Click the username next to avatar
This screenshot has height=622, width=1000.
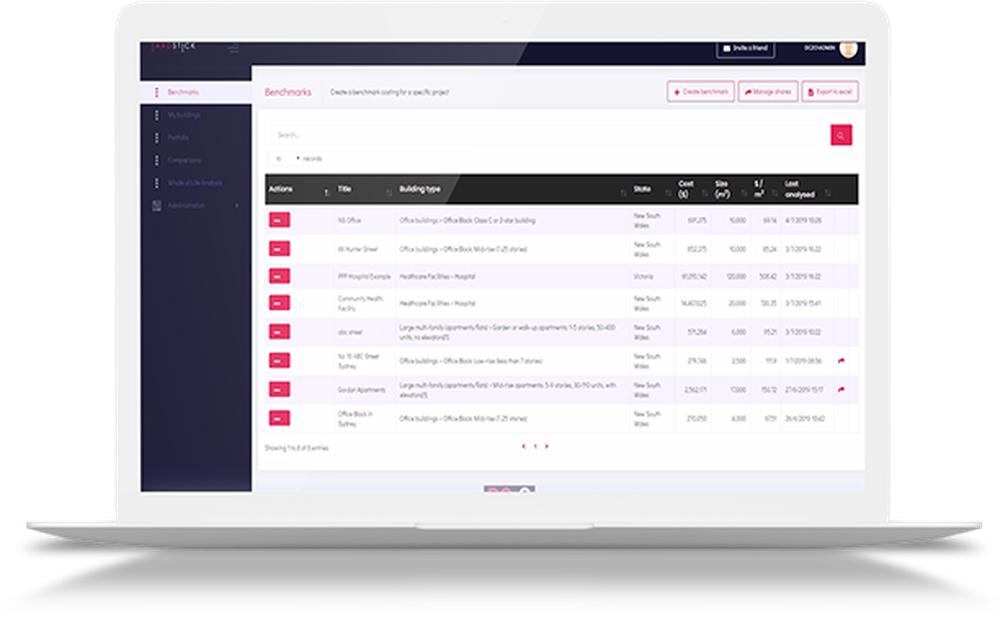coord(819,48)
